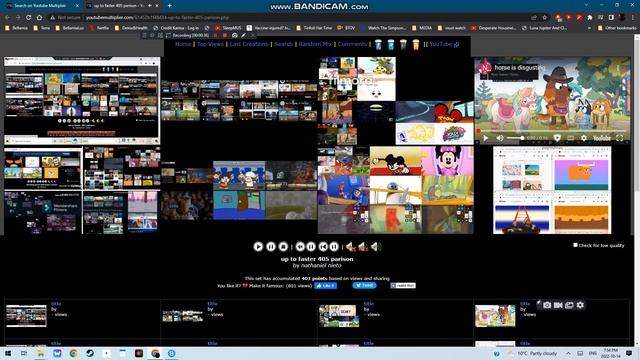
Task: Enable the Check for low quality checkbox
Action: (x=575, y=245)
